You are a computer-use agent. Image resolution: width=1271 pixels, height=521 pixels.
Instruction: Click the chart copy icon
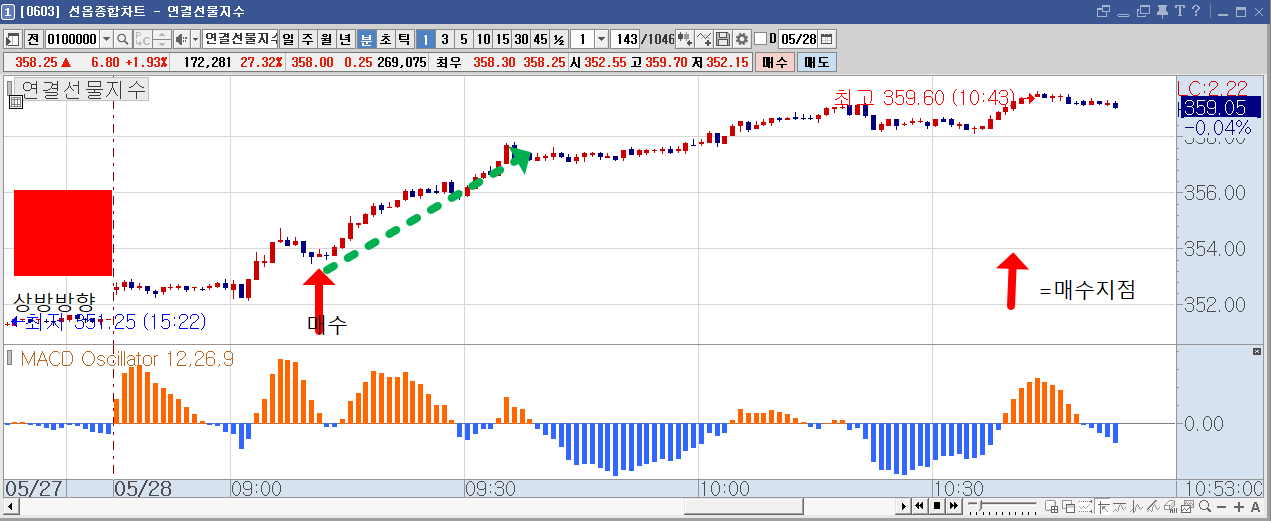pos(1188,506)
